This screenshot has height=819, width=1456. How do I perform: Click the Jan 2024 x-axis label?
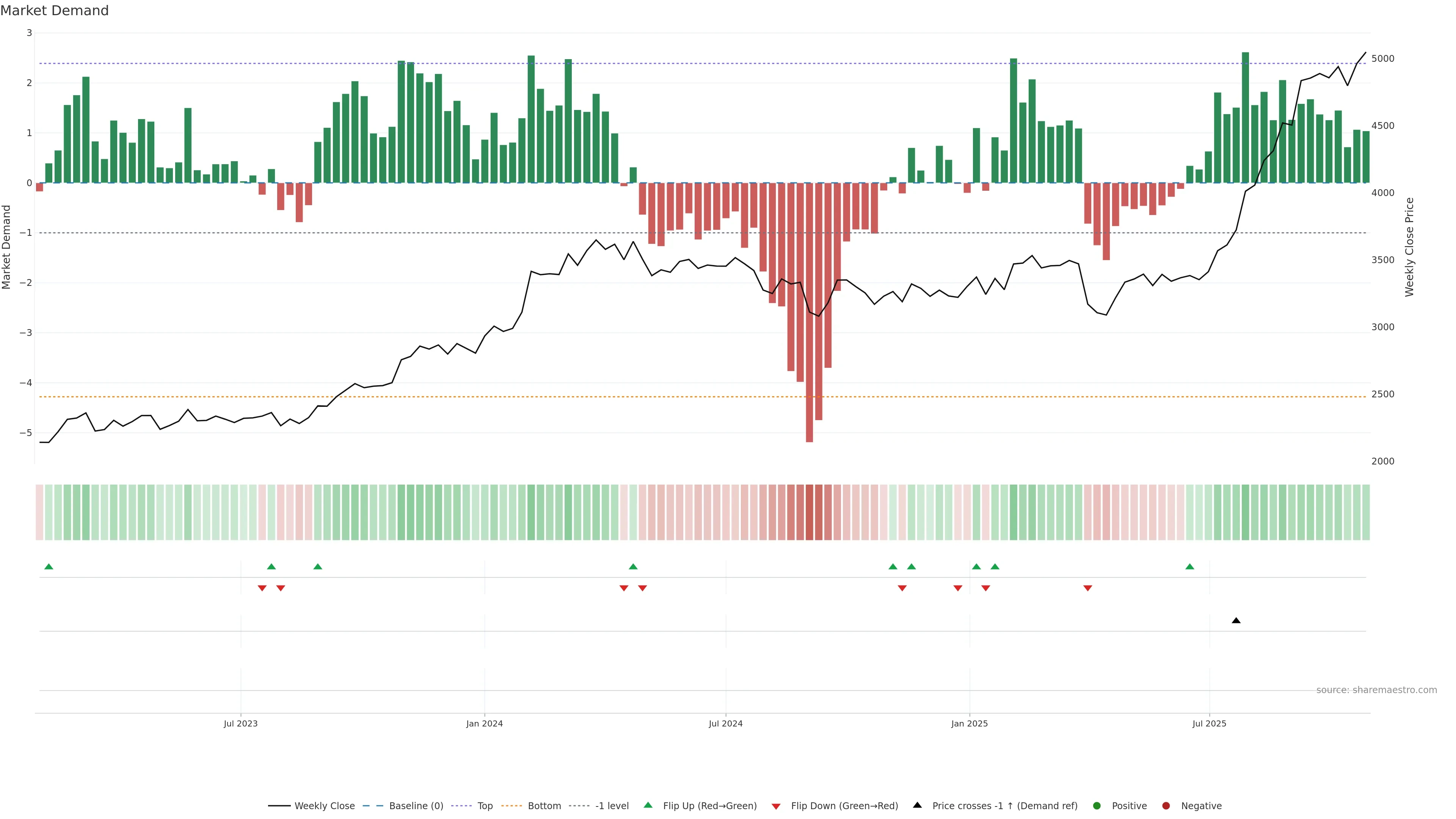coord(485,723)
